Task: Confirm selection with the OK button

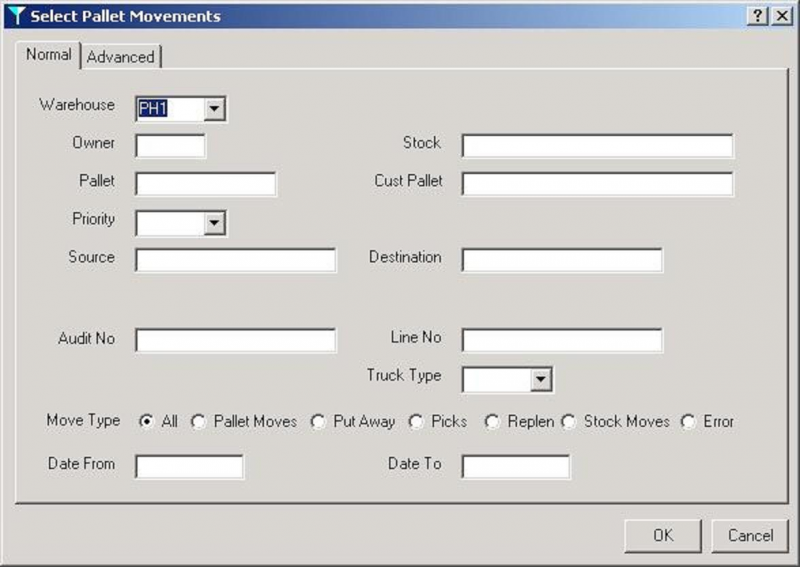Action: [663, 535]
